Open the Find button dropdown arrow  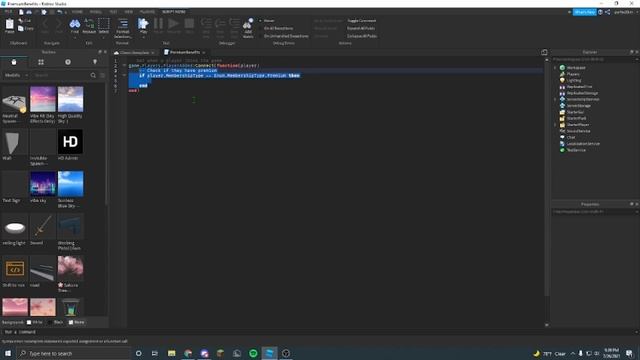tap(74, 37)
